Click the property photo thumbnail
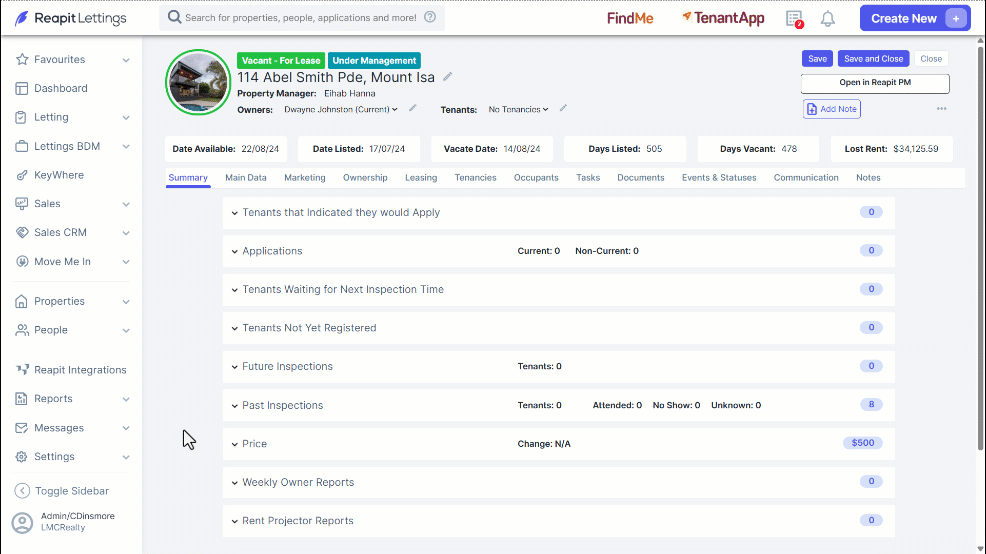 click(198, 82)
